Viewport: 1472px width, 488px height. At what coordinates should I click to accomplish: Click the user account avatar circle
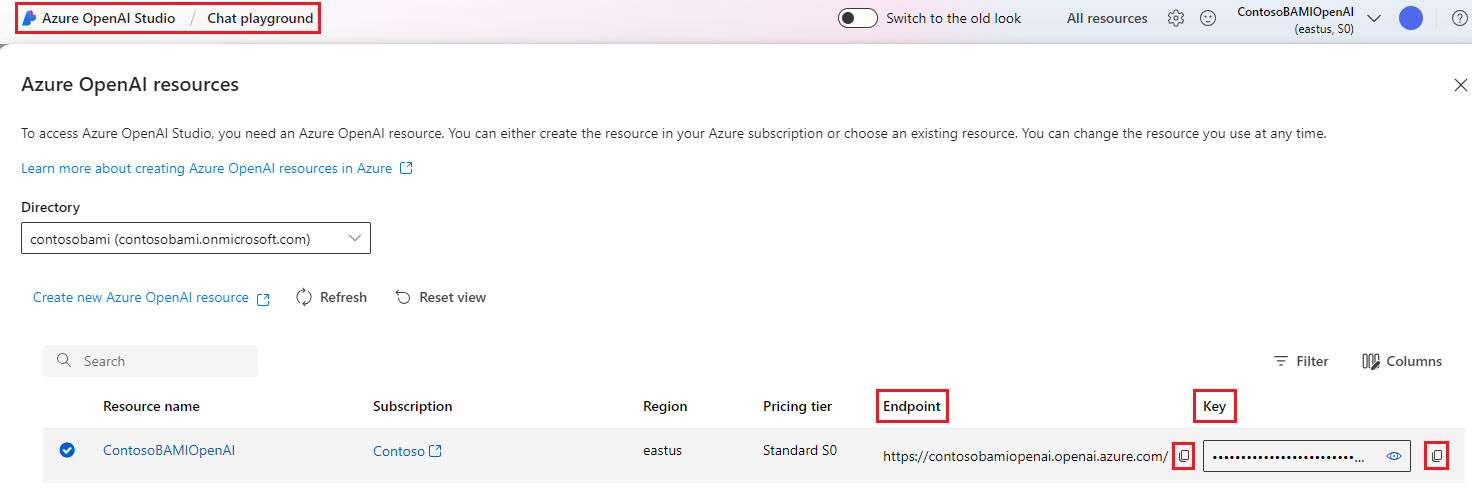[1410, 18]
